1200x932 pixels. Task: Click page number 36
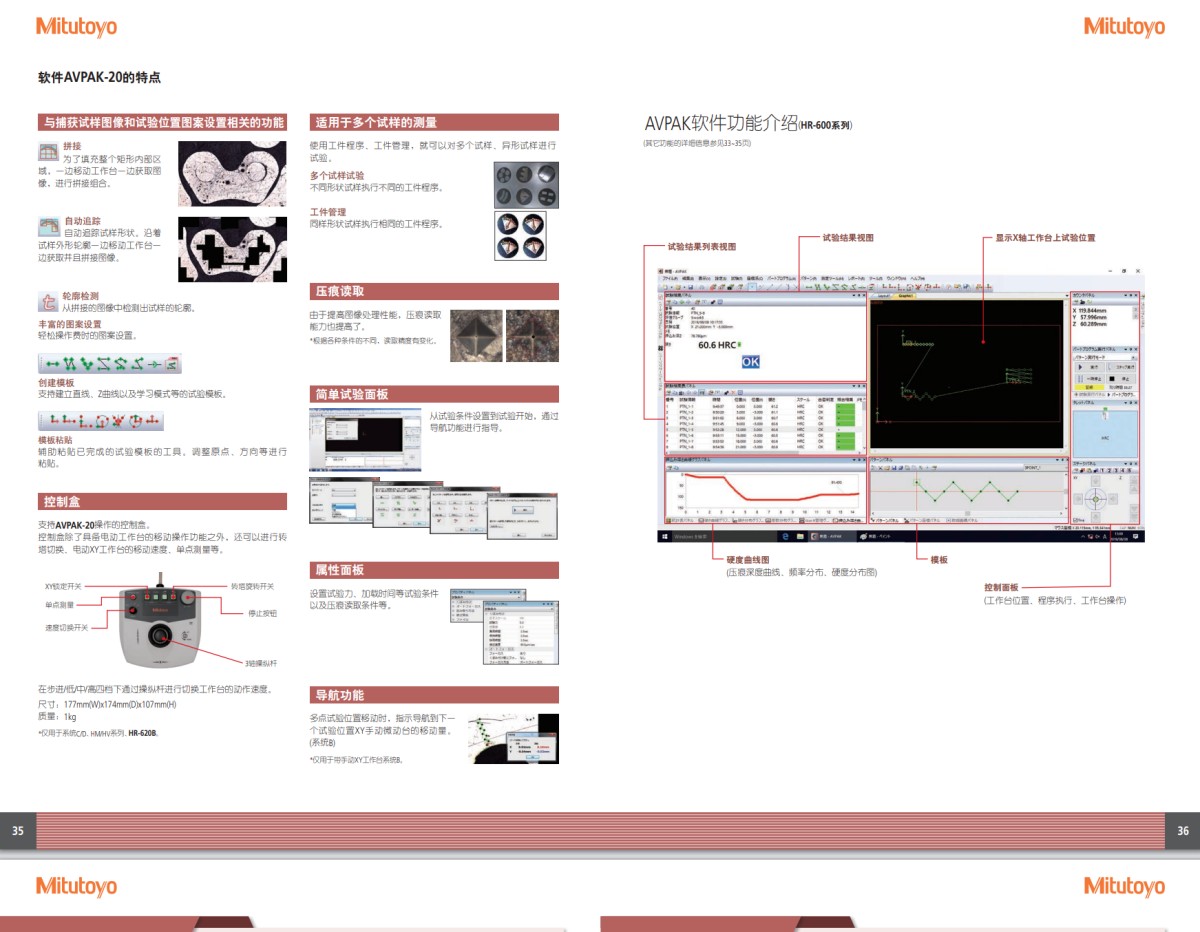point(1182,831)
